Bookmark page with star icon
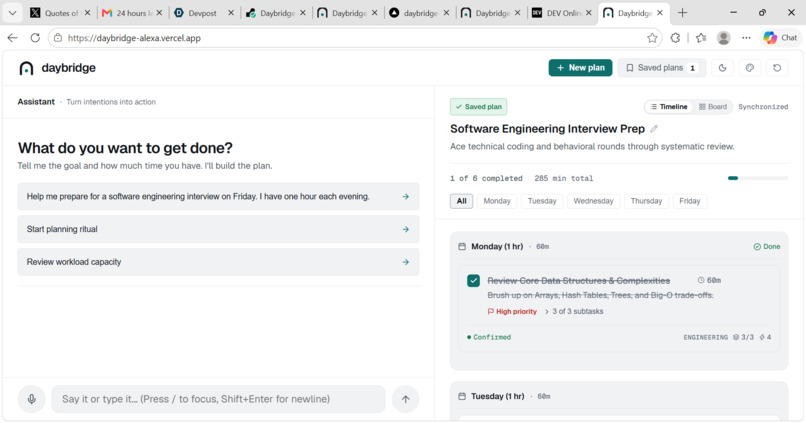 click(652, 38)
